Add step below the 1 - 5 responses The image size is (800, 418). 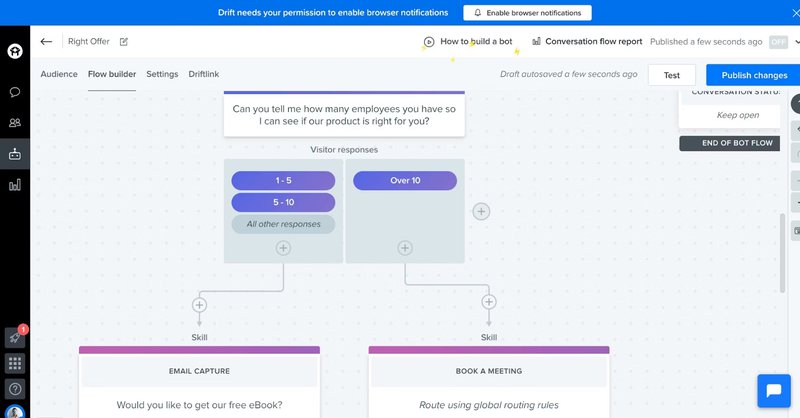point(283,247)
